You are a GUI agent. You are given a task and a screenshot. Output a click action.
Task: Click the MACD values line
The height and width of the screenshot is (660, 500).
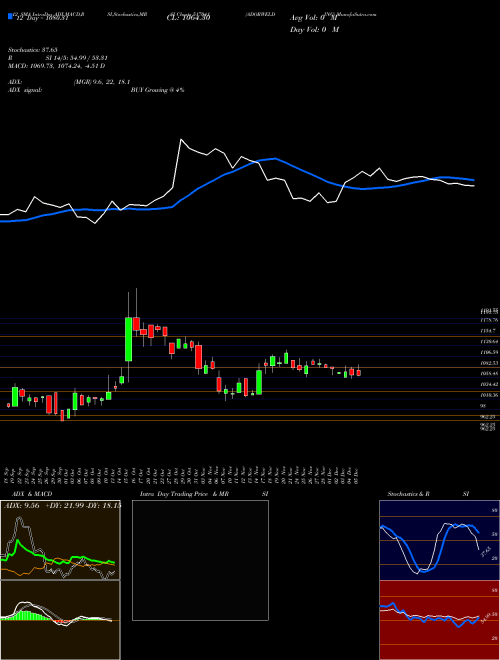[x=56, y=66]
